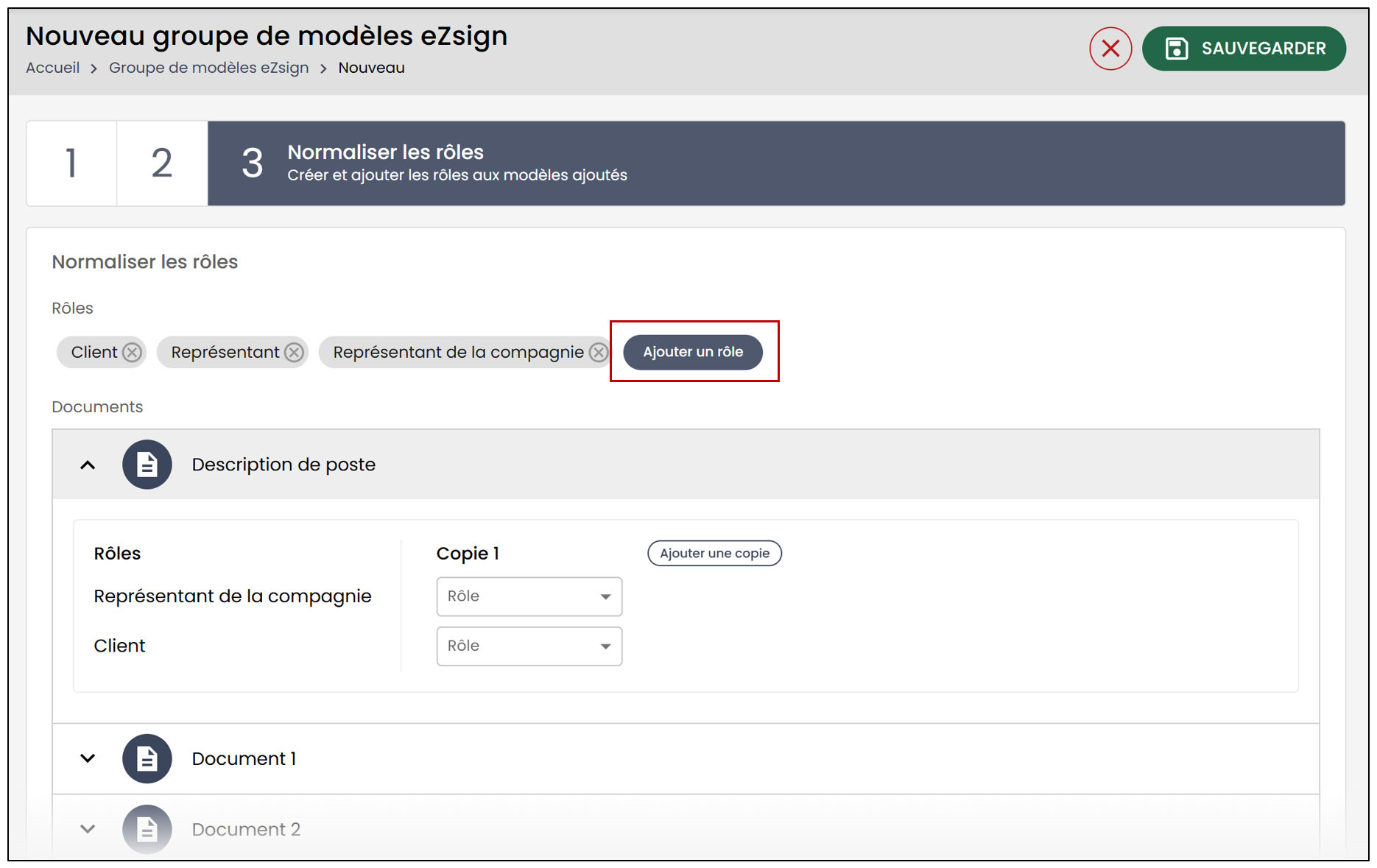Click the Document 2 file icon
The image size is (1377, 868).
(x=147, y=829)
